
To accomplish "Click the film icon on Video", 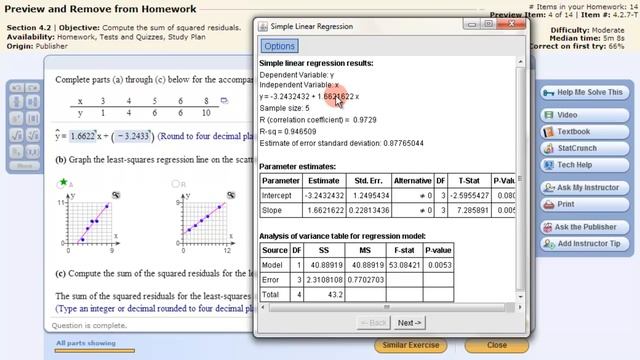I will click(549, 115).
